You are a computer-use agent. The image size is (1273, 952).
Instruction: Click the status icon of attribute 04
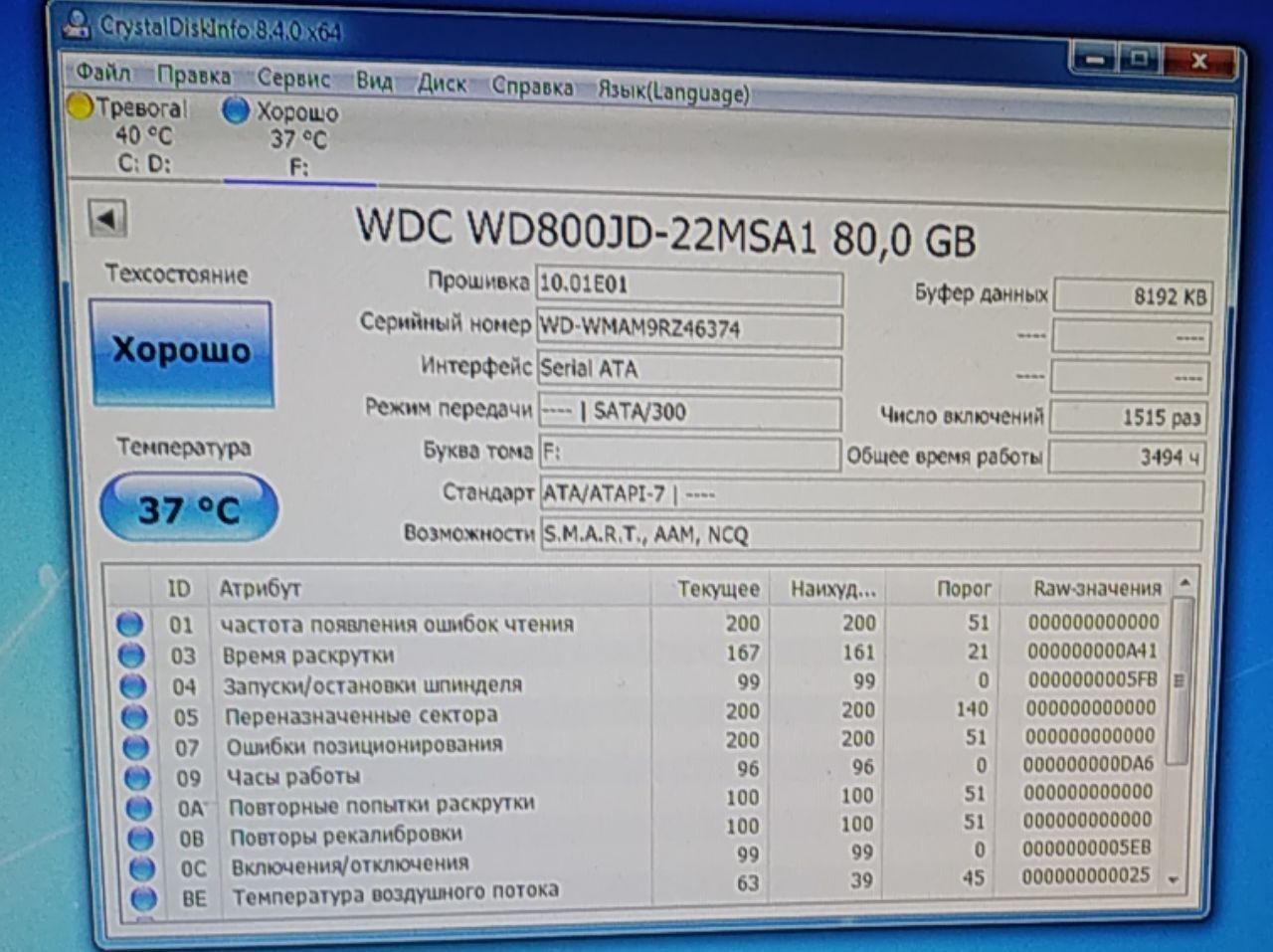(133, 686)
